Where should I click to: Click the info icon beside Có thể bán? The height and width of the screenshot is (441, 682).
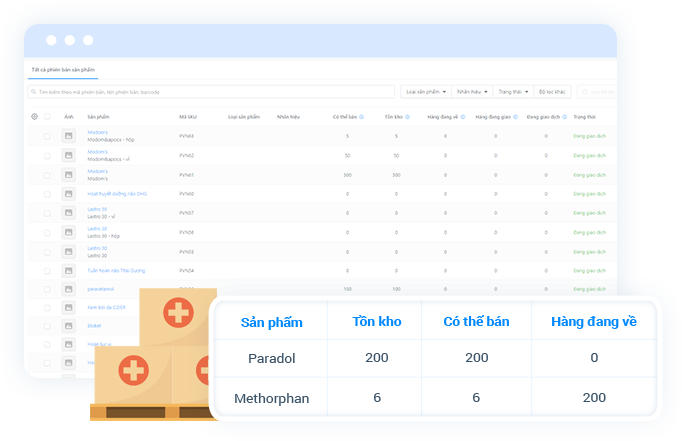pos(361,117)
